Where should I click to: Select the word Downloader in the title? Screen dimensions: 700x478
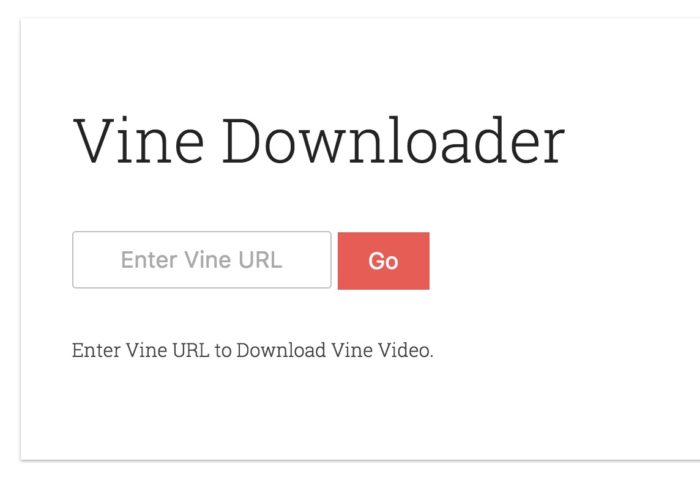click(394, 141)
